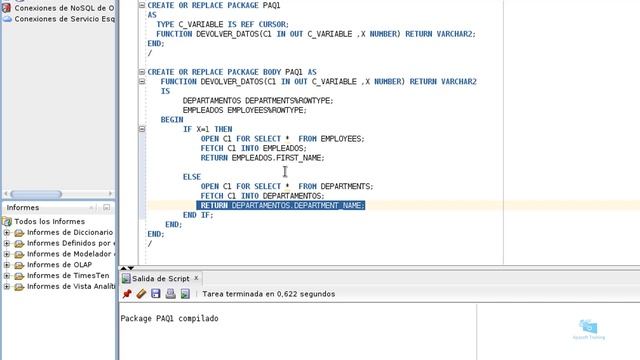The width and height of the screenshot is (640, 360).
Task: Click OPEN C1 FOR SELECT FROM EMPLOYEES line
Action: click(282, 139)
